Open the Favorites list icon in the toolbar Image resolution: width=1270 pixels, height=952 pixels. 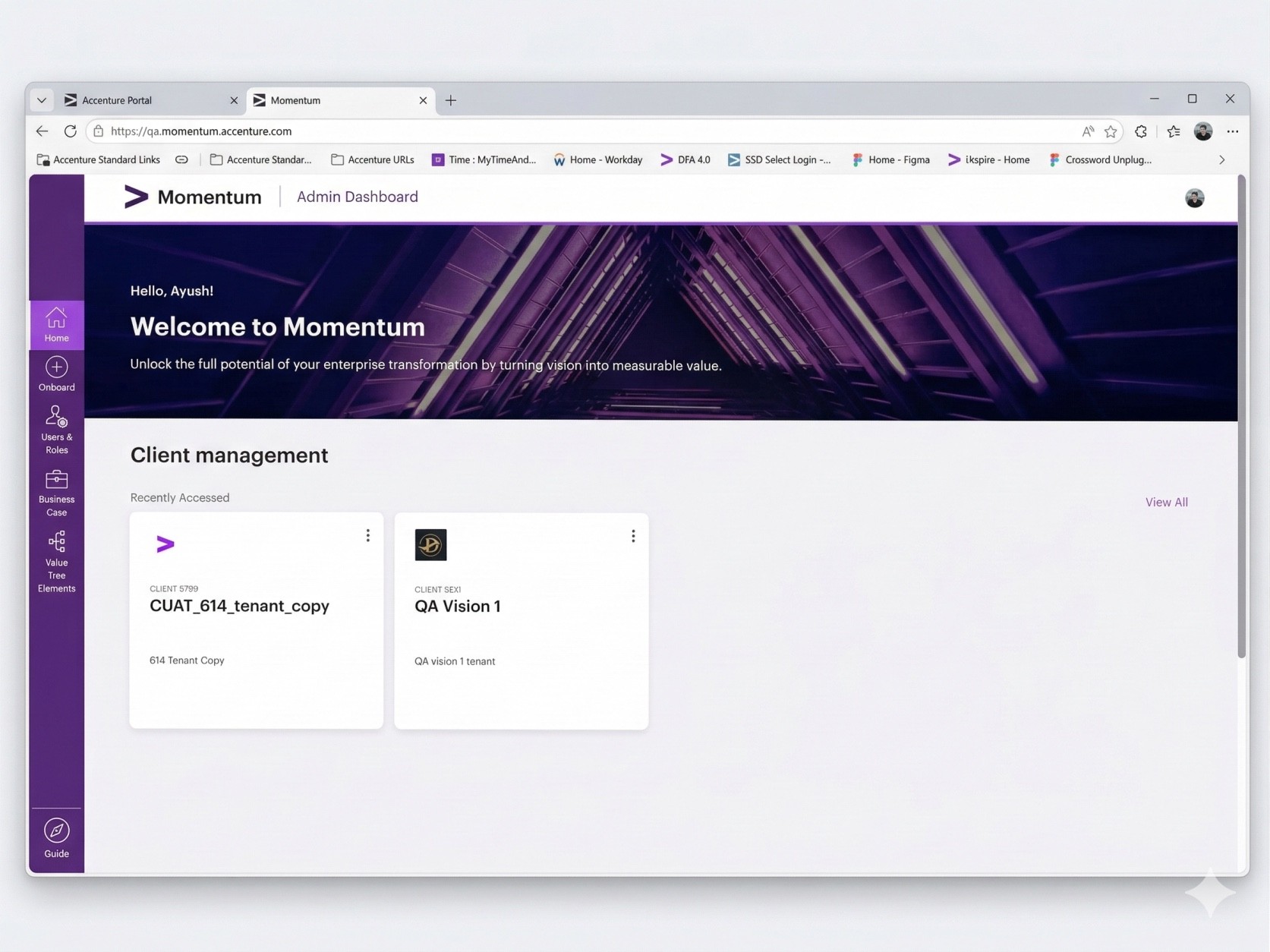[x=1174, y=131]
